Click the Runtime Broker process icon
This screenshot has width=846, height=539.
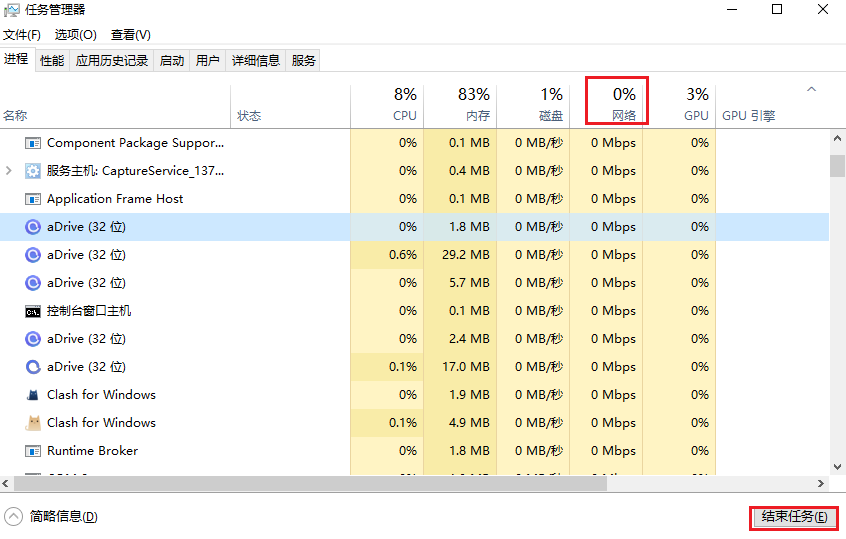coord(32,451)
